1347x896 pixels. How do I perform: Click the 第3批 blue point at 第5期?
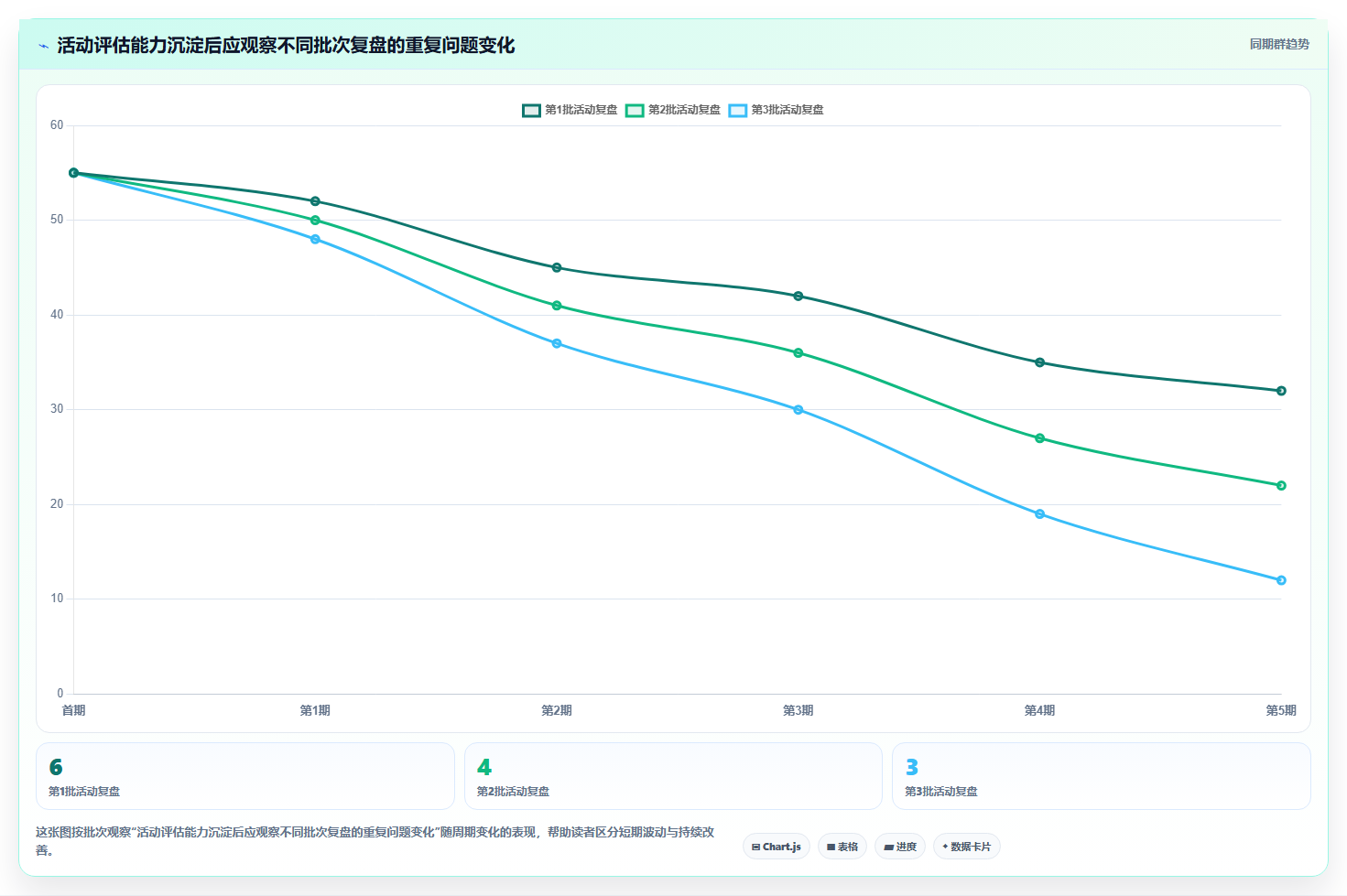[x=1281, y=580]
